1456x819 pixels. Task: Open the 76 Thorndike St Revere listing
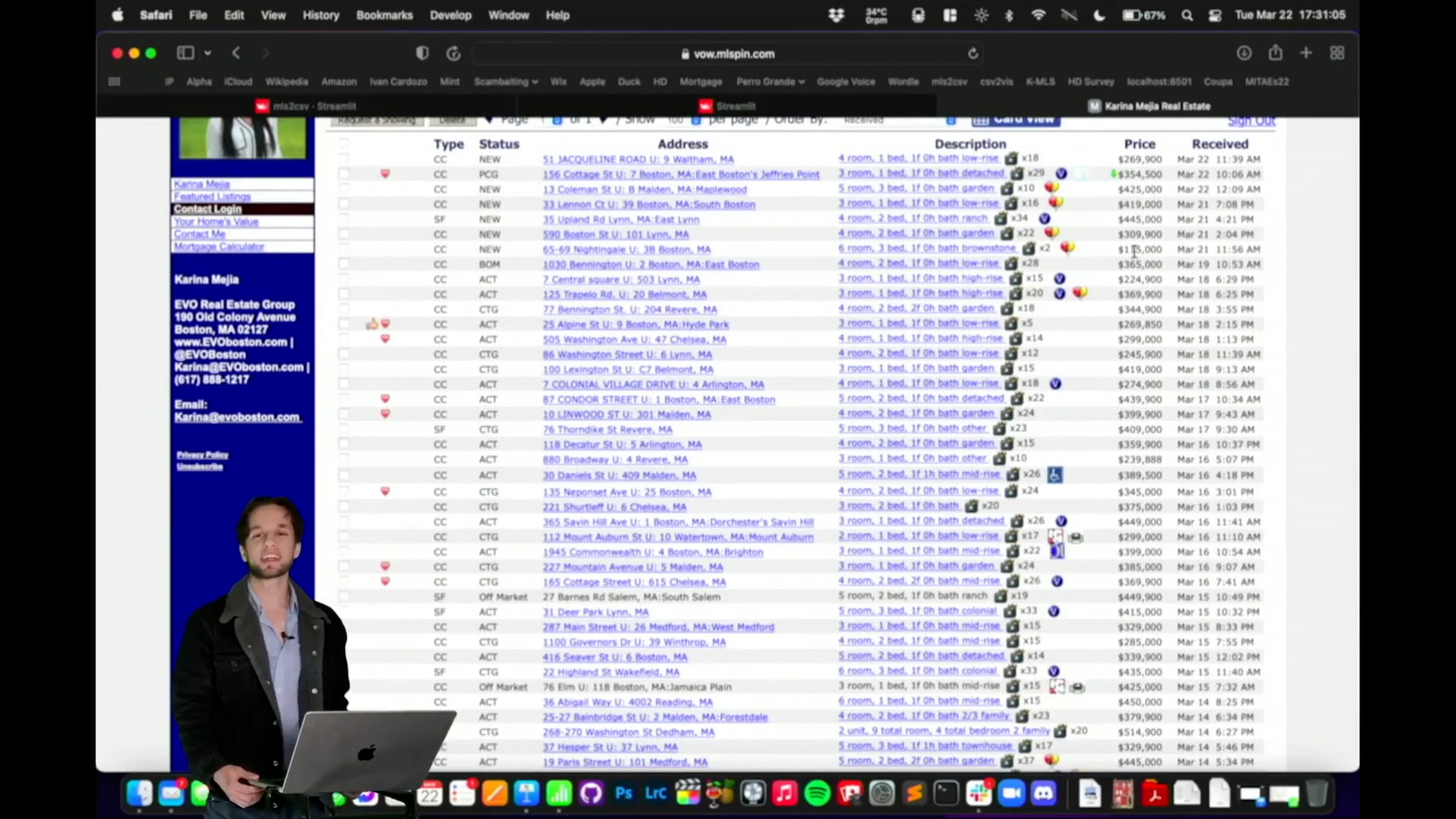click(608, 430)
